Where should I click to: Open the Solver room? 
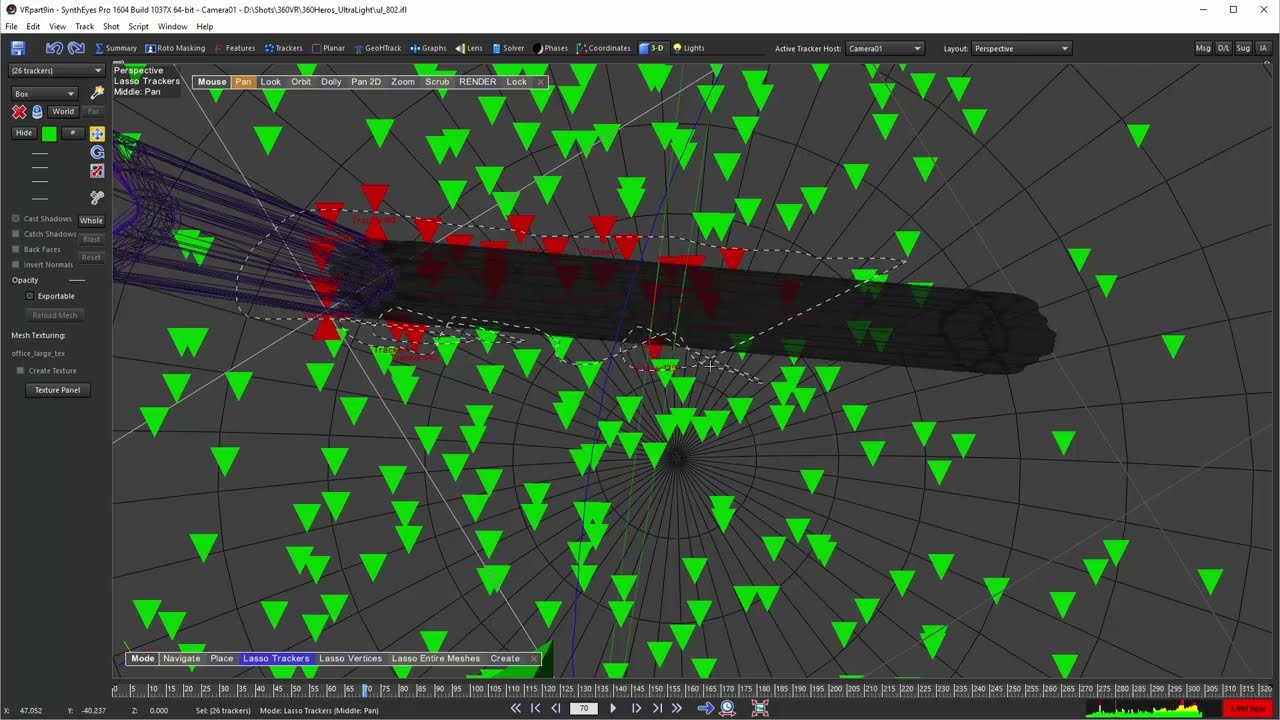508,48
